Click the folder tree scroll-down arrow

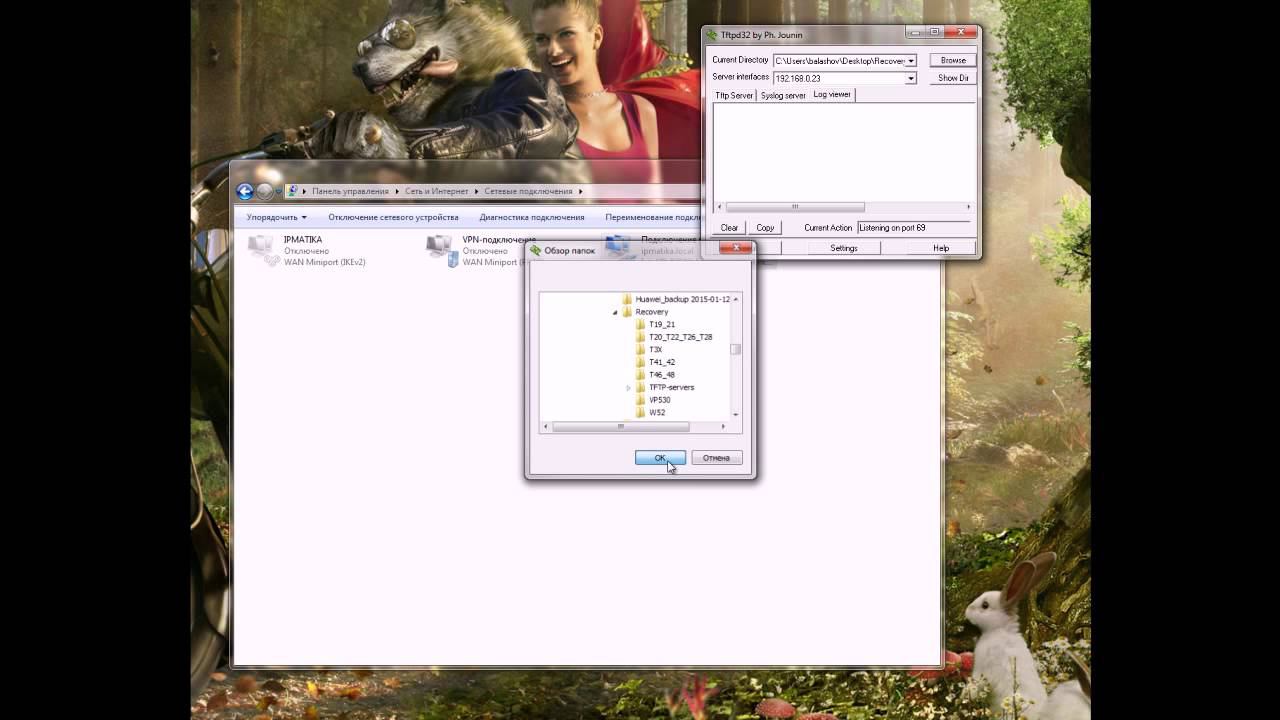[736, 414]
